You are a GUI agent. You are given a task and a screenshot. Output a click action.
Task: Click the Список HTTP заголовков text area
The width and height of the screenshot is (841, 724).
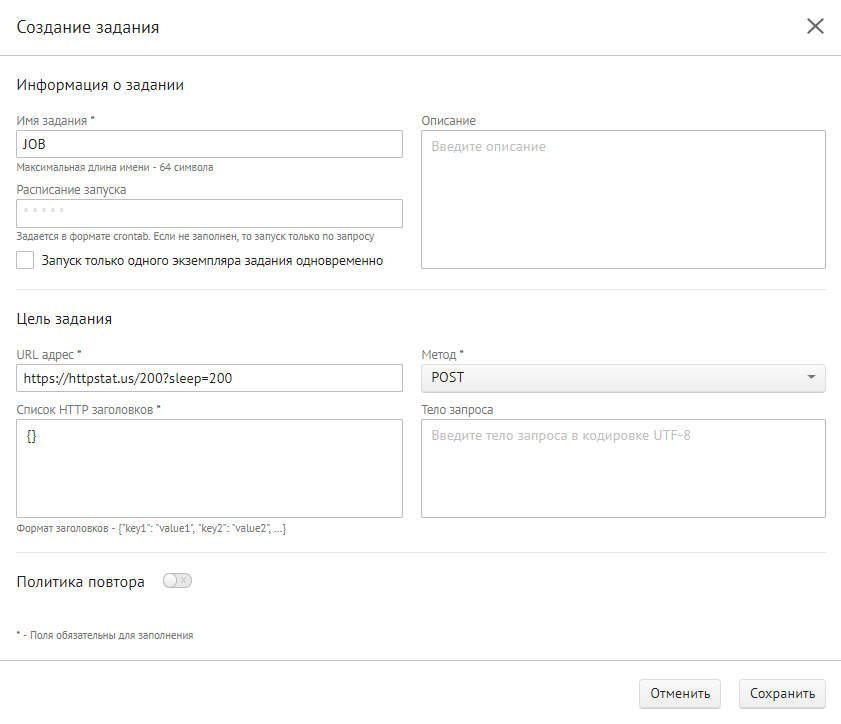209,468
